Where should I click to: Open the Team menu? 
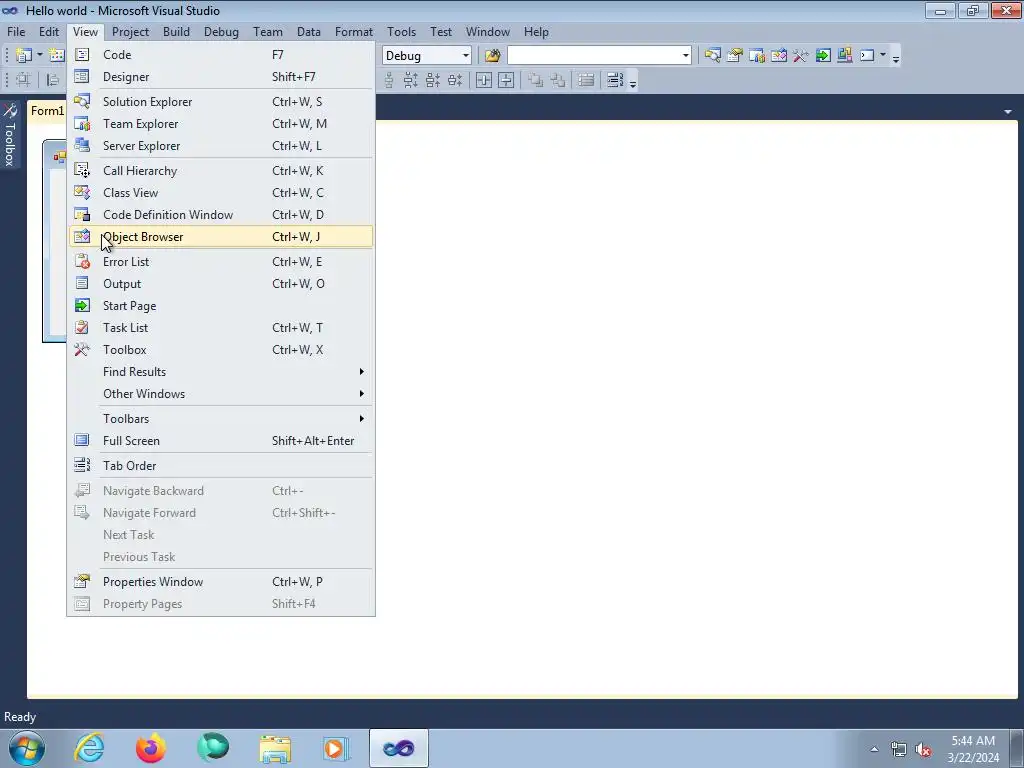[268, 32]
